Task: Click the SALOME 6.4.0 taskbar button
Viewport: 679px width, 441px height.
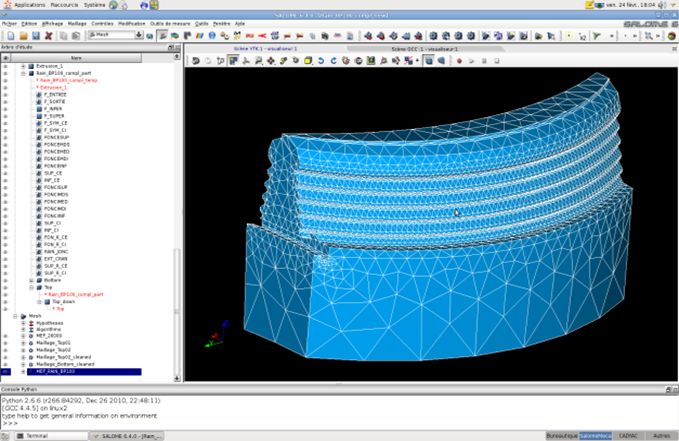Action: (127, 436)
